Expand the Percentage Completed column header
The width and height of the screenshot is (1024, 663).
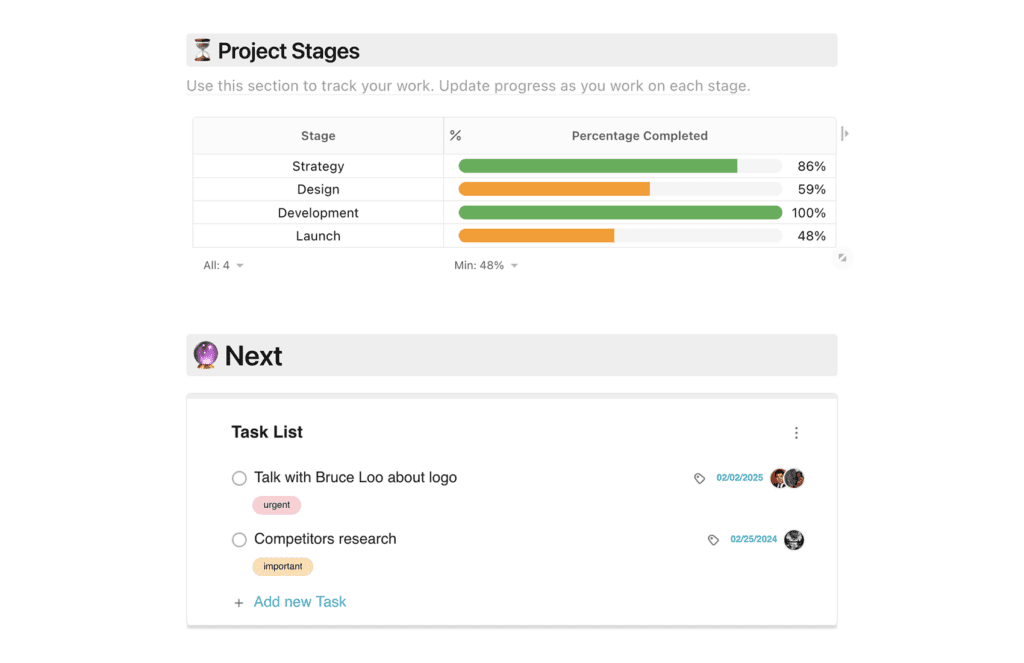point(639,135)
